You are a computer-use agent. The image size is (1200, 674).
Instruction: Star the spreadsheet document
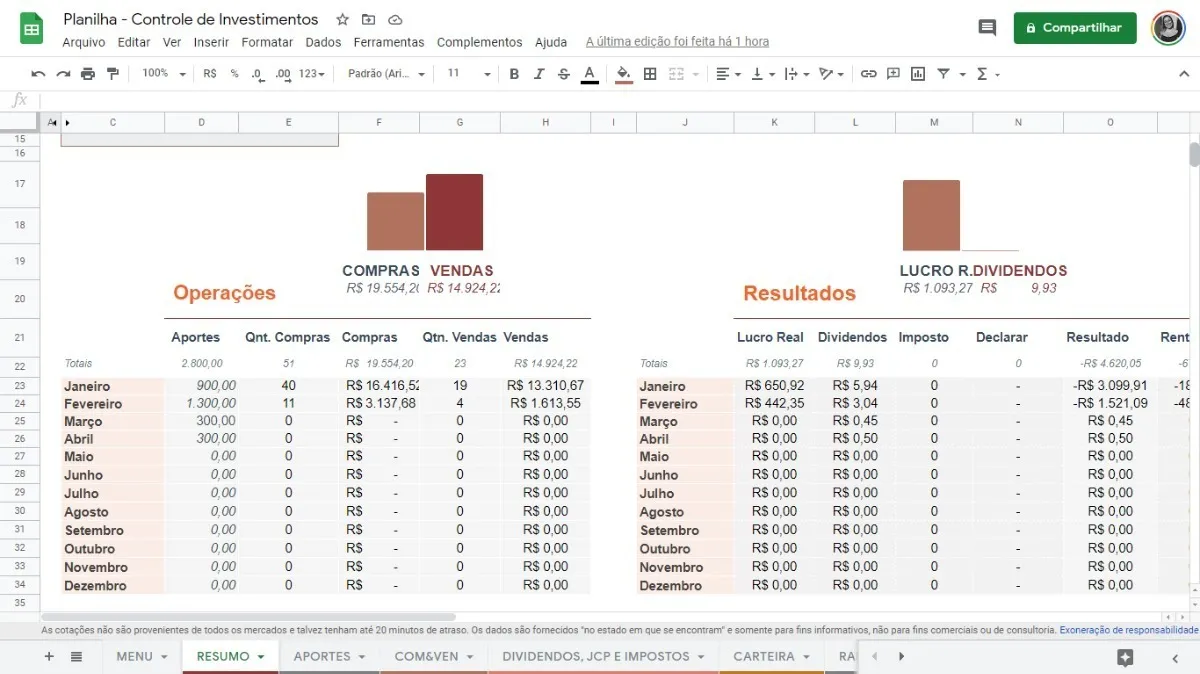(x=343, y=19)
